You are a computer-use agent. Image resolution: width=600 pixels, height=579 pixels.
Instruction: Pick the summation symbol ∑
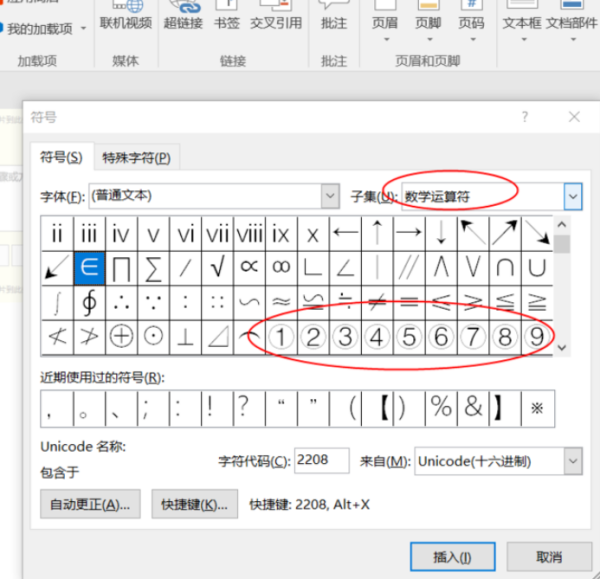click(x=153, y=268)
